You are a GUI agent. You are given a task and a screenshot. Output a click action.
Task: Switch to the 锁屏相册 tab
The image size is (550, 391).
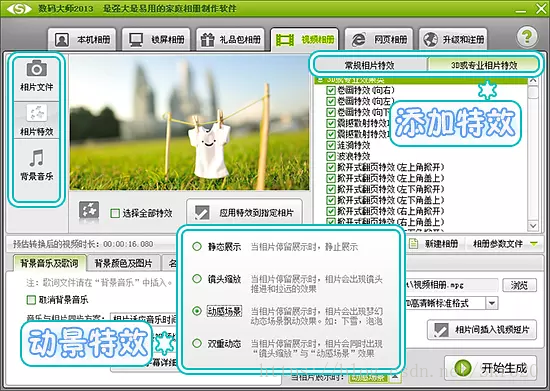(x=156, y=39)
